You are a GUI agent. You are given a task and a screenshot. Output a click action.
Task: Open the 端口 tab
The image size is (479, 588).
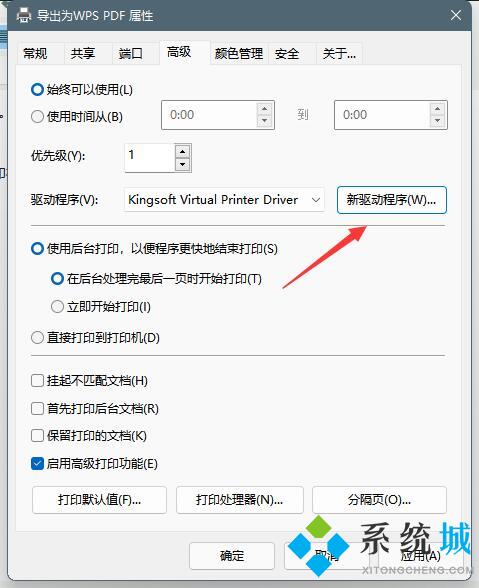pyautogui.click(x=131, y=54)
